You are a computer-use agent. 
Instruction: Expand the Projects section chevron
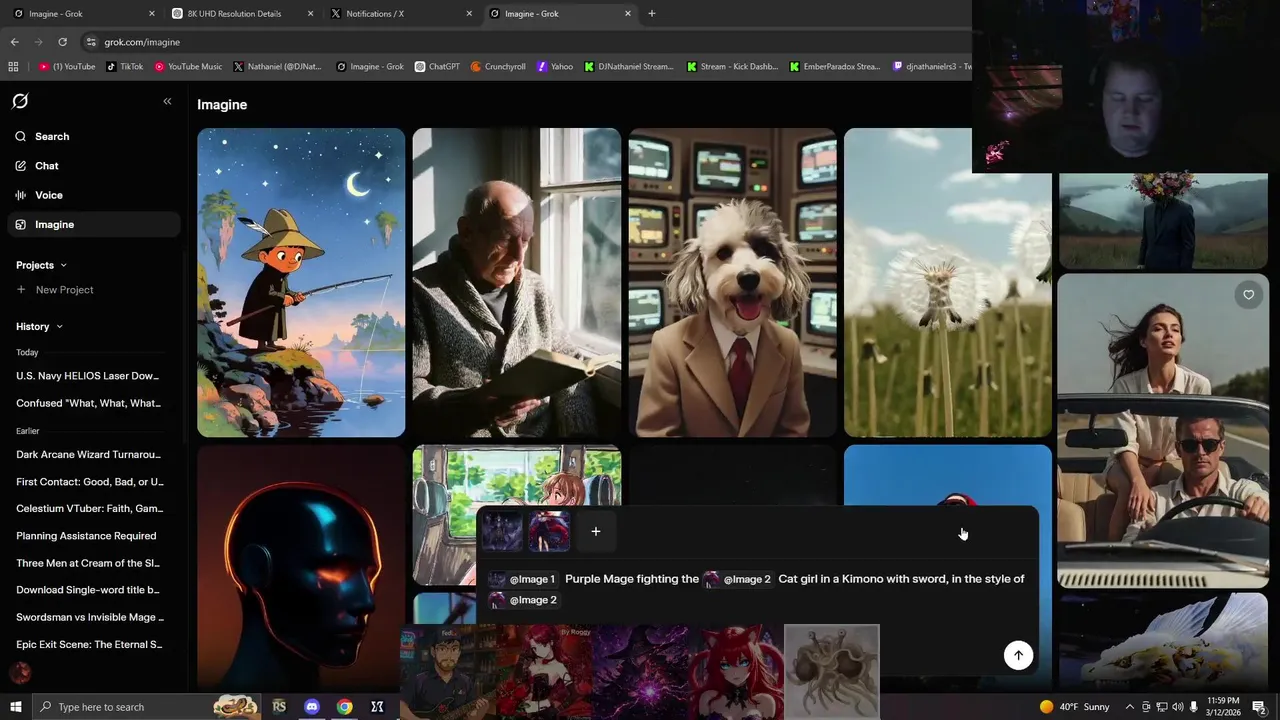[63, 265]
